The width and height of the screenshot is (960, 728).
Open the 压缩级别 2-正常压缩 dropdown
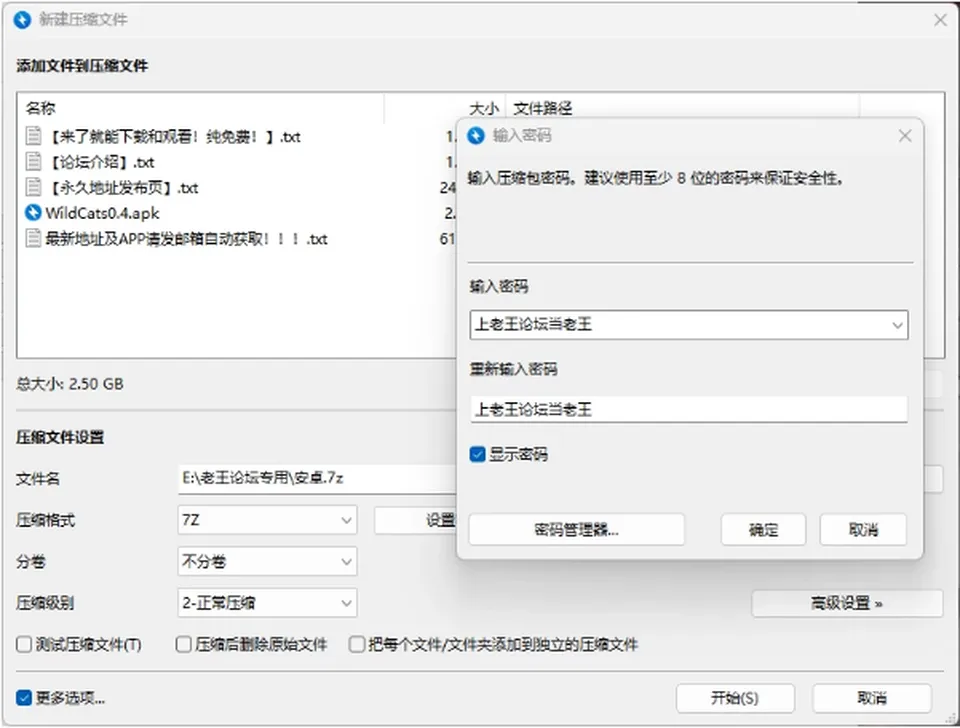coord(268,603)
